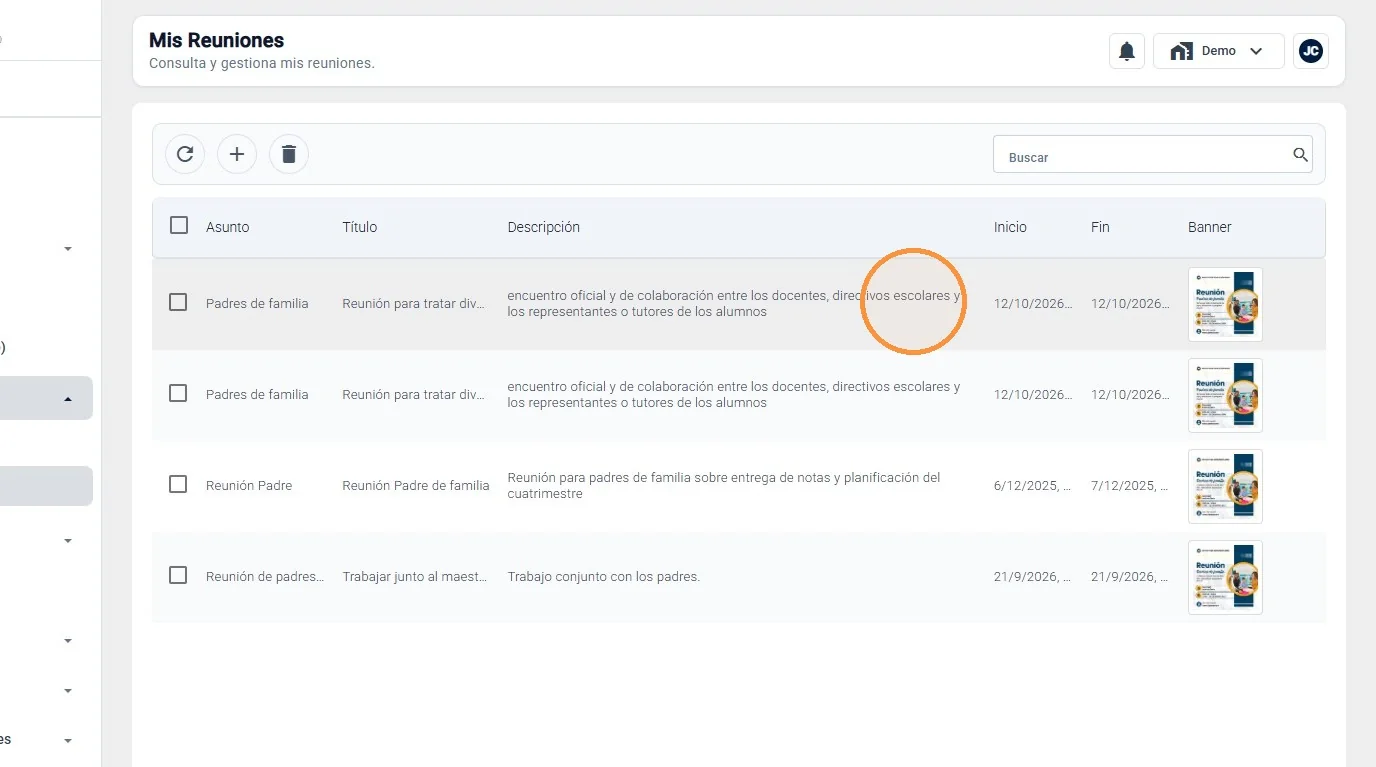1376x767 pixels.
Task: Click the "Mis Reuniones" page title
Action: click(x=216, y=40)
